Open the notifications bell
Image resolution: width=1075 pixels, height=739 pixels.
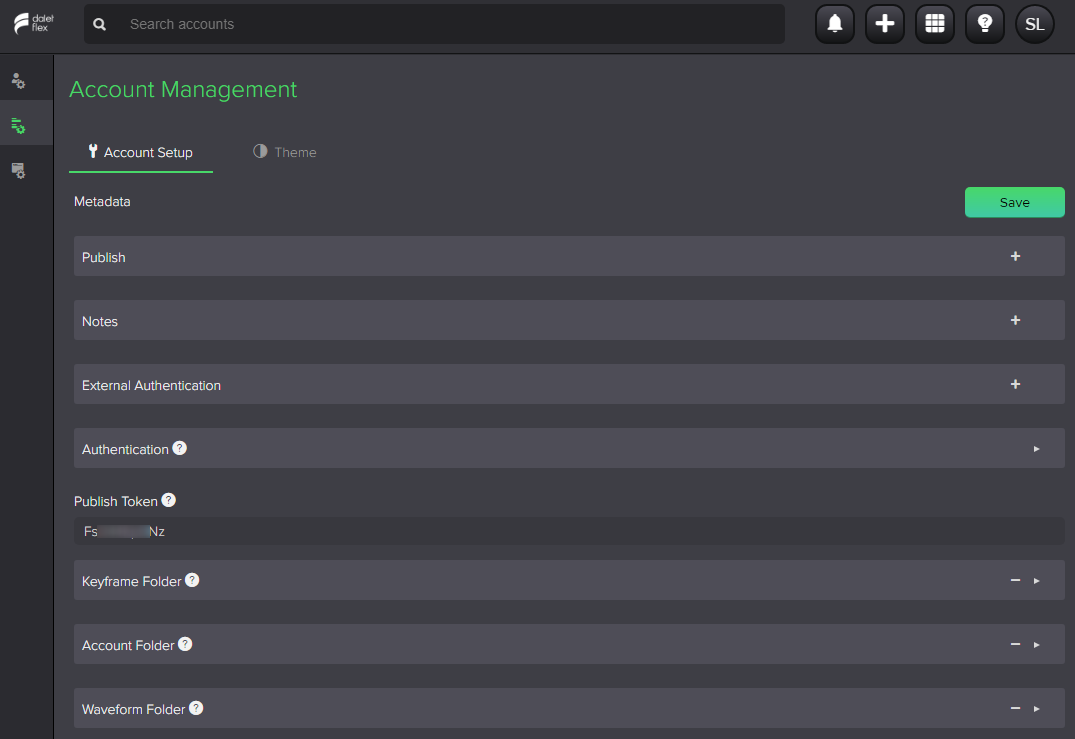(835, 23)
